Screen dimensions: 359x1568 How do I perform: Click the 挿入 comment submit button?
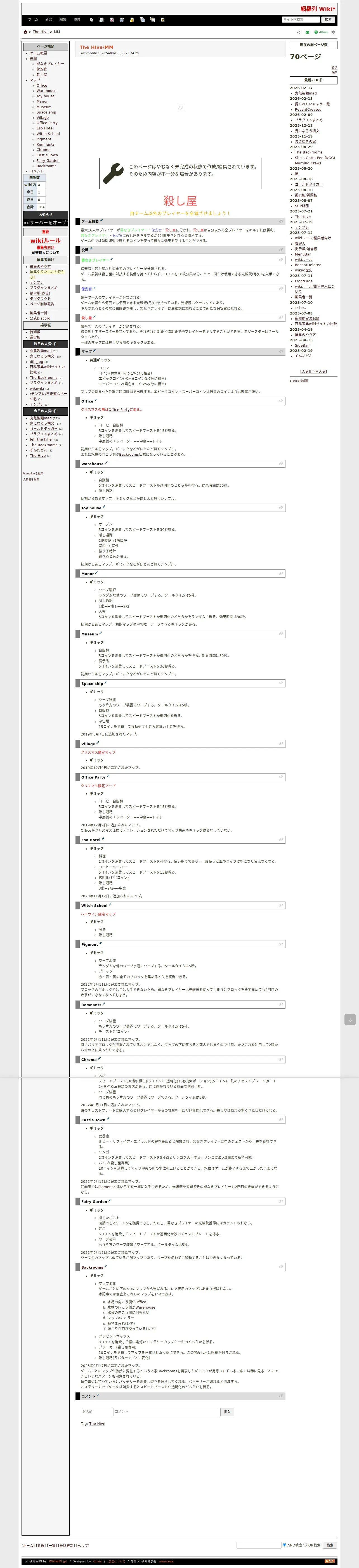tap(227, 1412)
